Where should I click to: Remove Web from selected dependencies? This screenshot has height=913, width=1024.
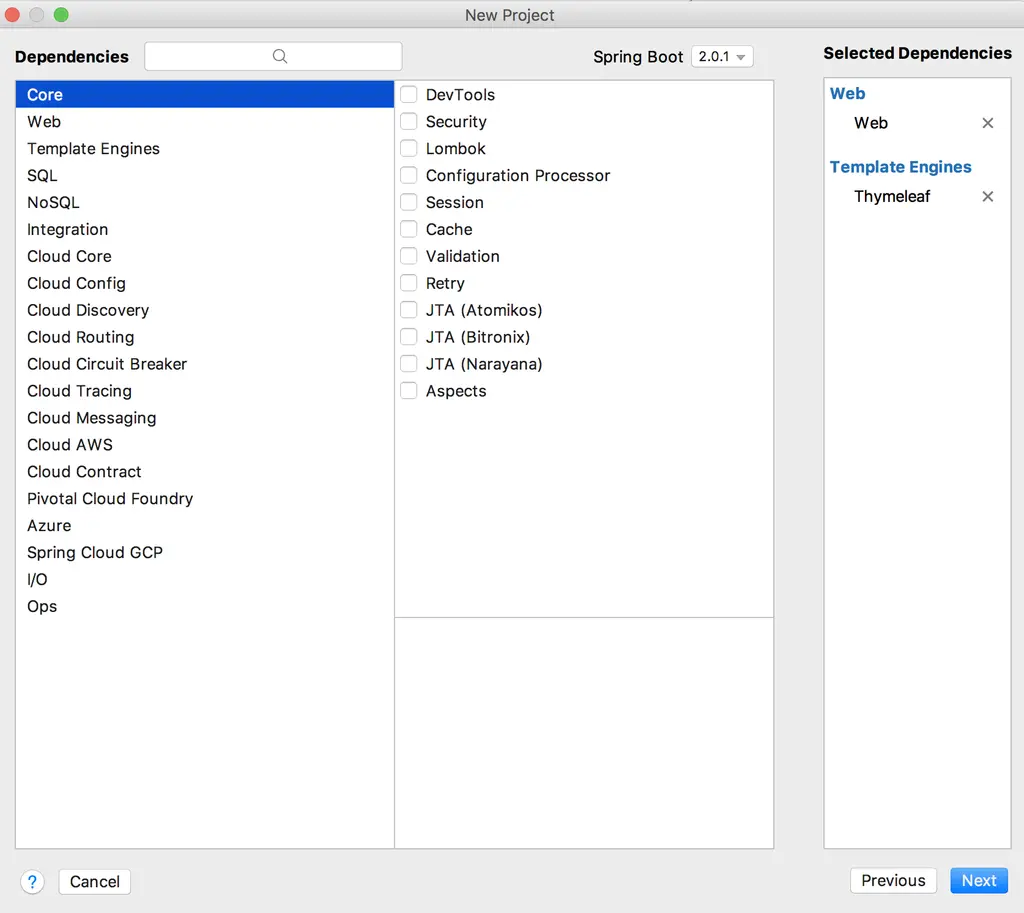[987, 123]
